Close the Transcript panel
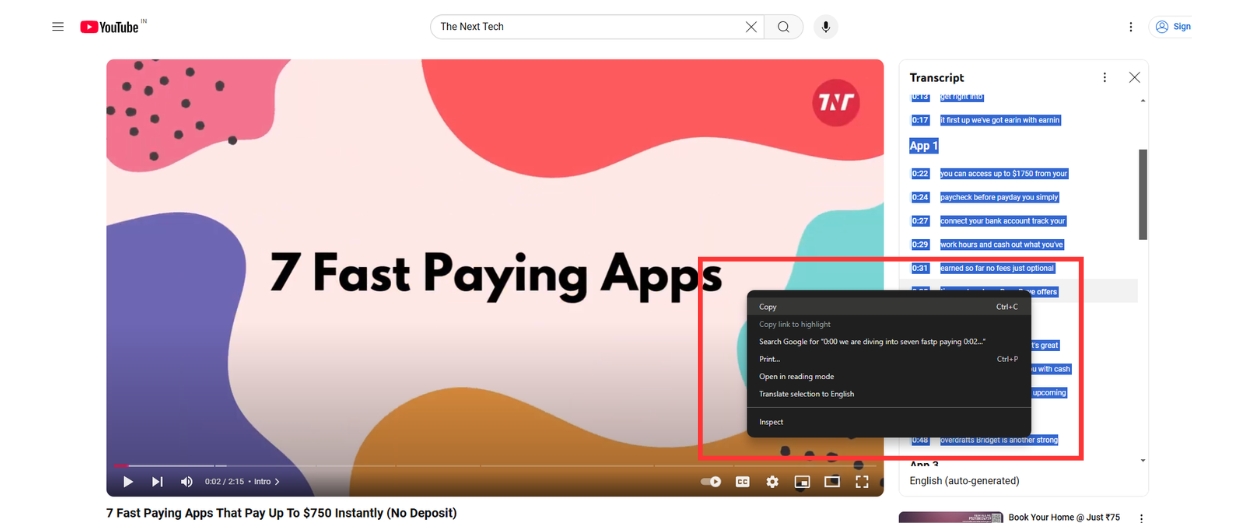This screenshot has width=1245, height=530. [1134, 77]
